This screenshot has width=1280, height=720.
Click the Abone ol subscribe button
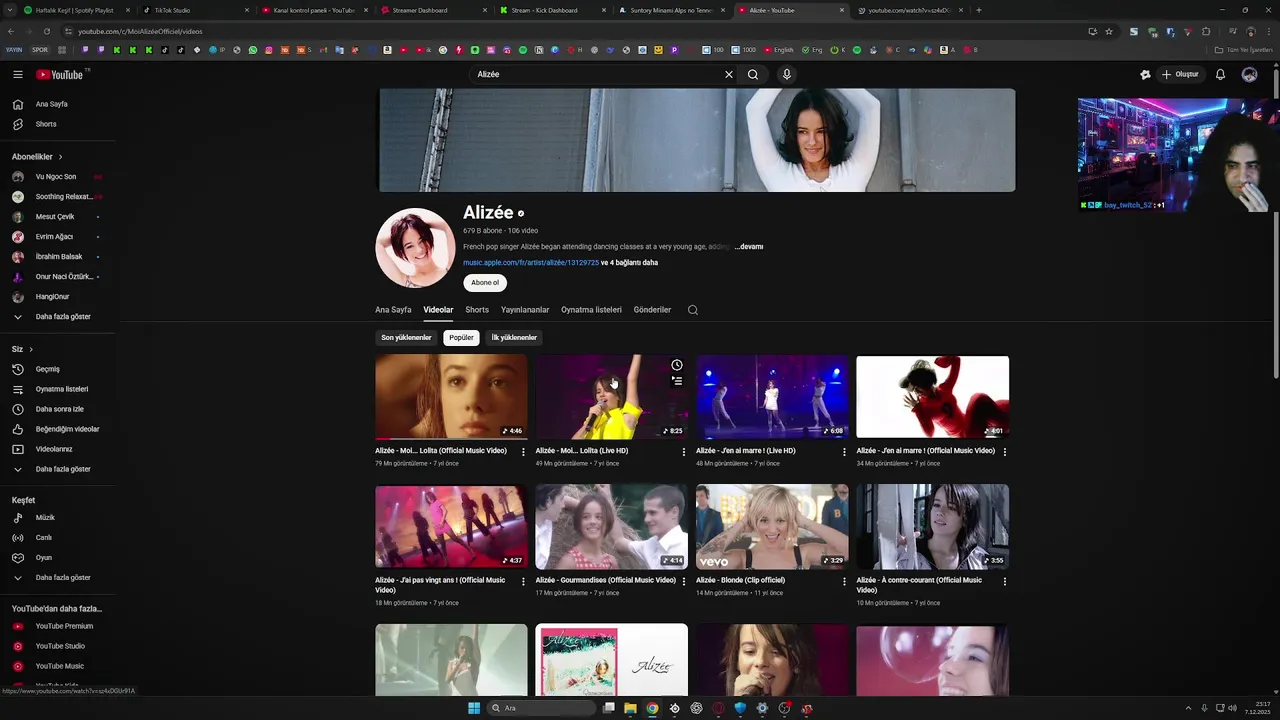485,283
